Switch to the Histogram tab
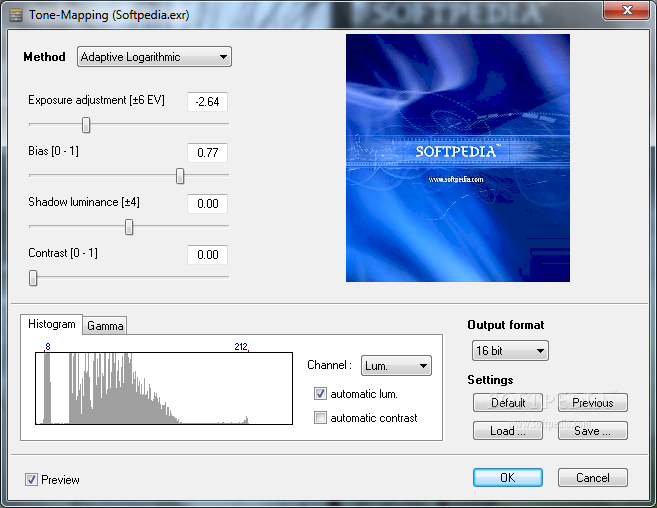The height and width of the screenshot is (508, 657). 52,324
